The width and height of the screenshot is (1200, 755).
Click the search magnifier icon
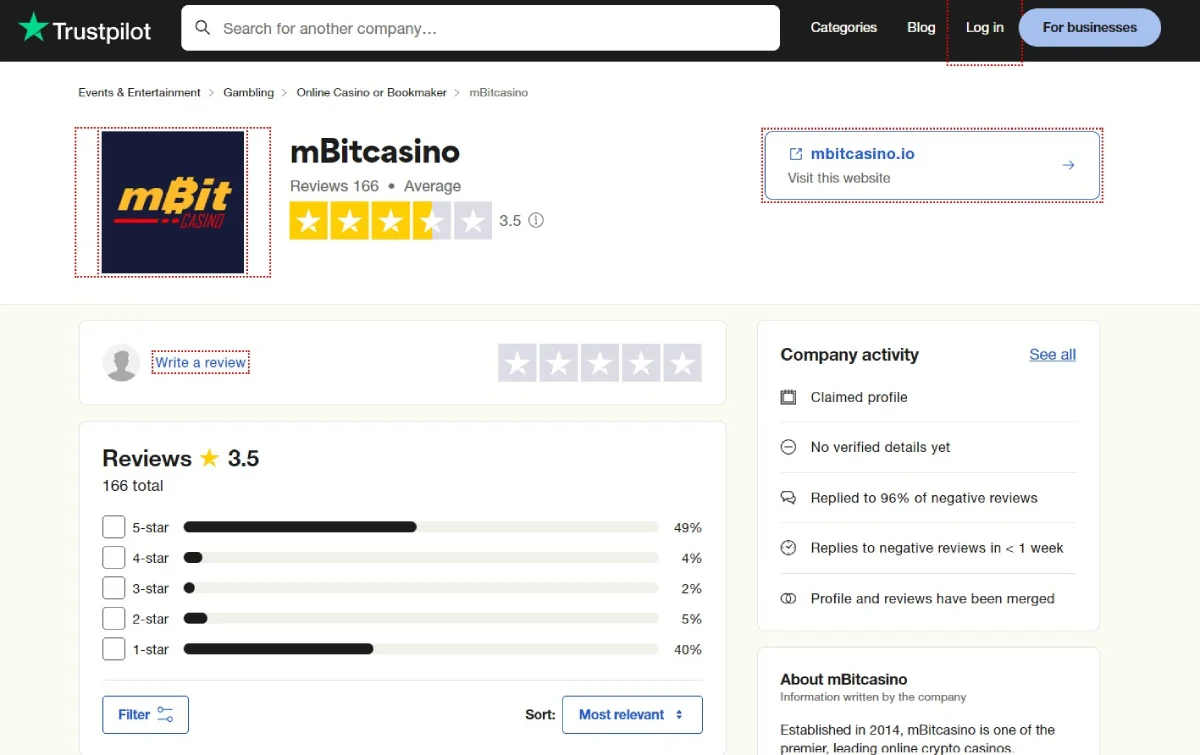point(203,28)
